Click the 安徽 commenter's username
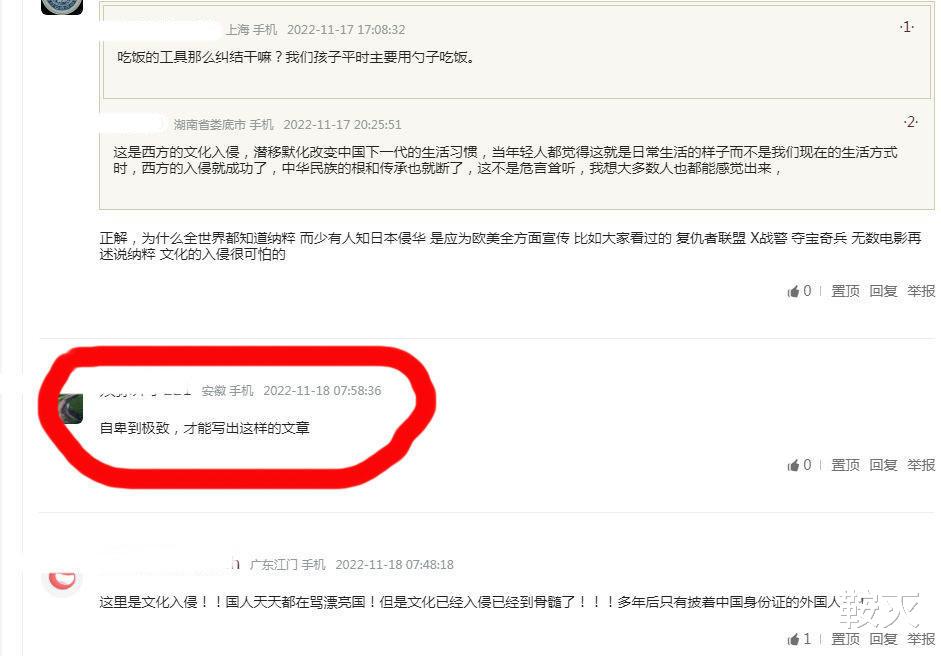 145,391
